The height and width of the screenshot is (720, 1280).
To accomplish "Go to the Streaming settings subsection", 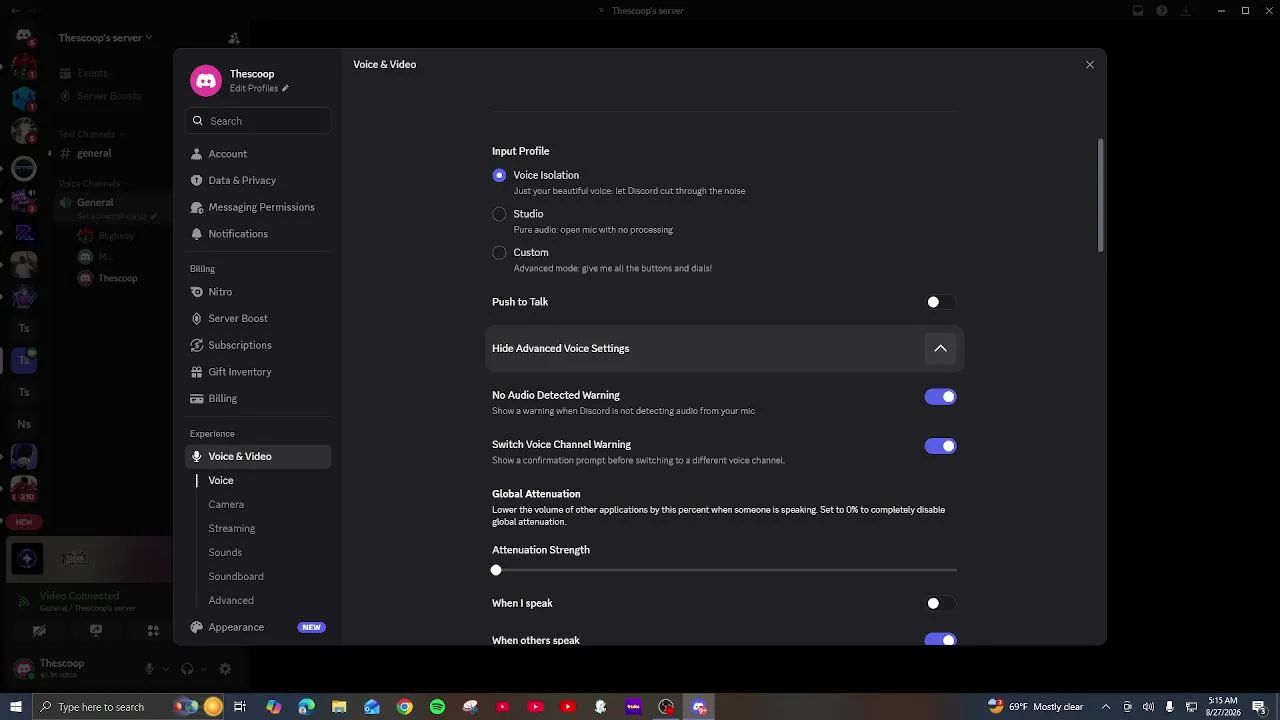I will coord(232,528).
